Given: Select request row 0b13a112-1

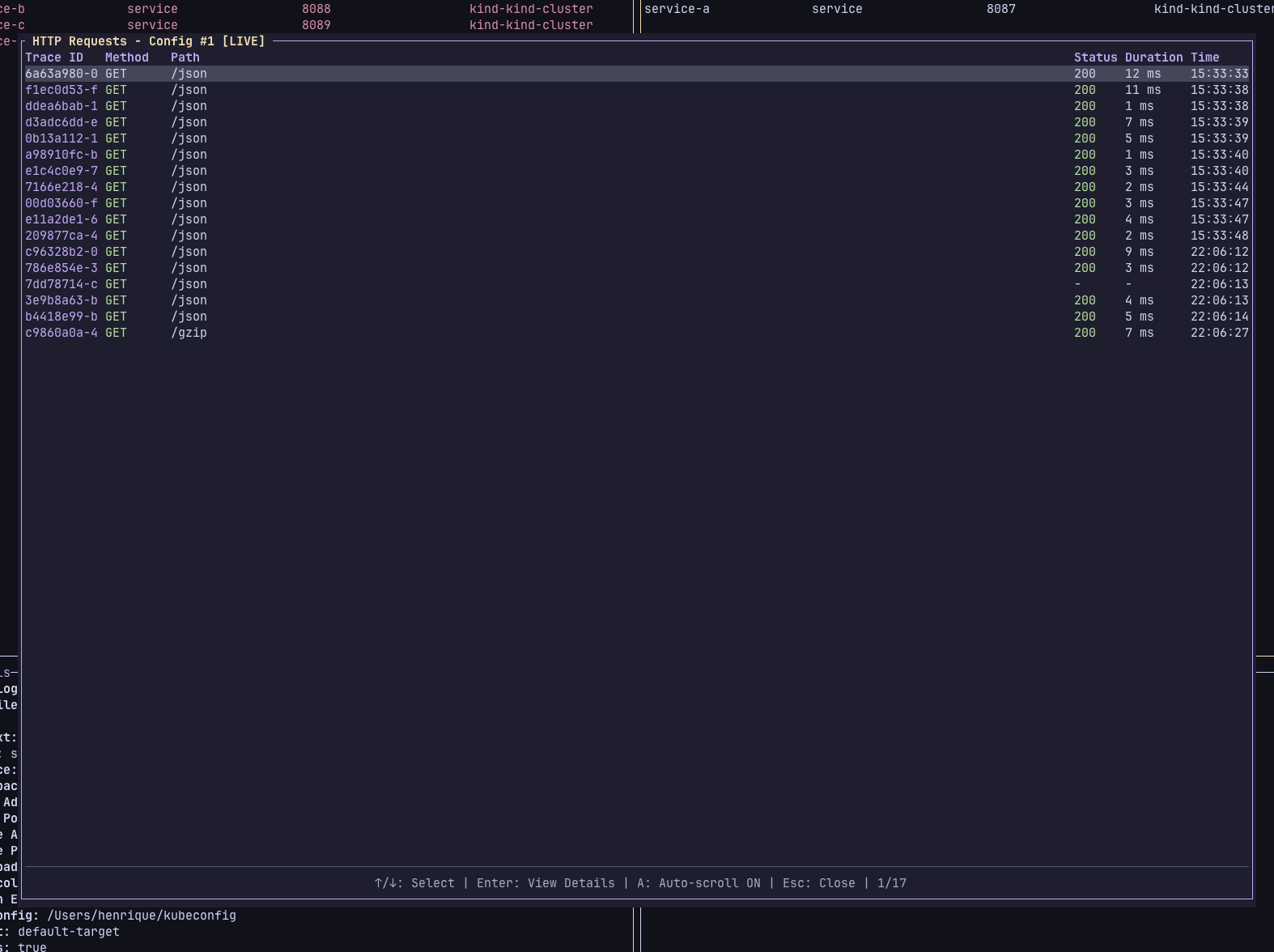Looking at the screenshot, I should pos(637,138).
